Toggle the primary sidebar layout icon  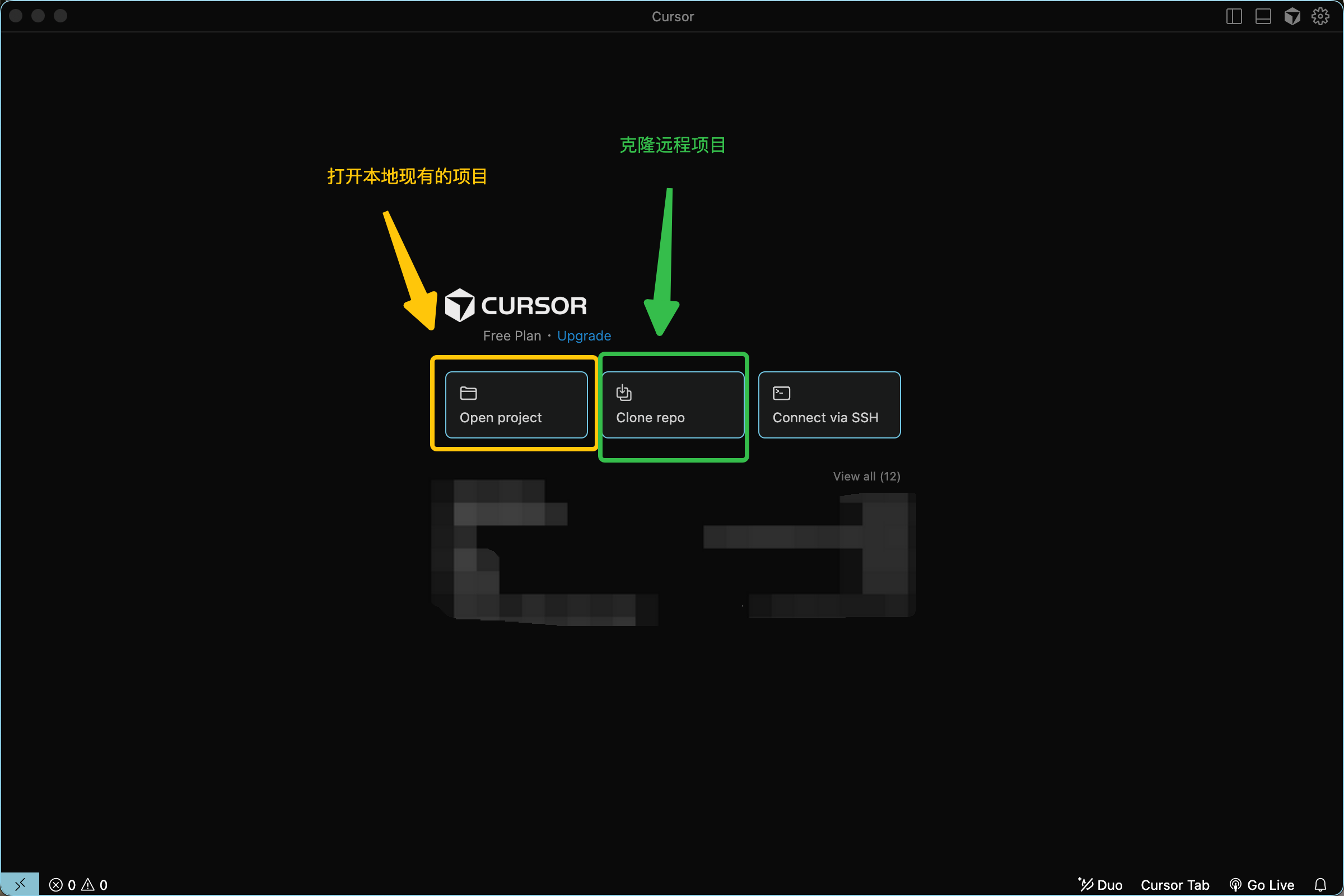click(x=1234, y=17)
